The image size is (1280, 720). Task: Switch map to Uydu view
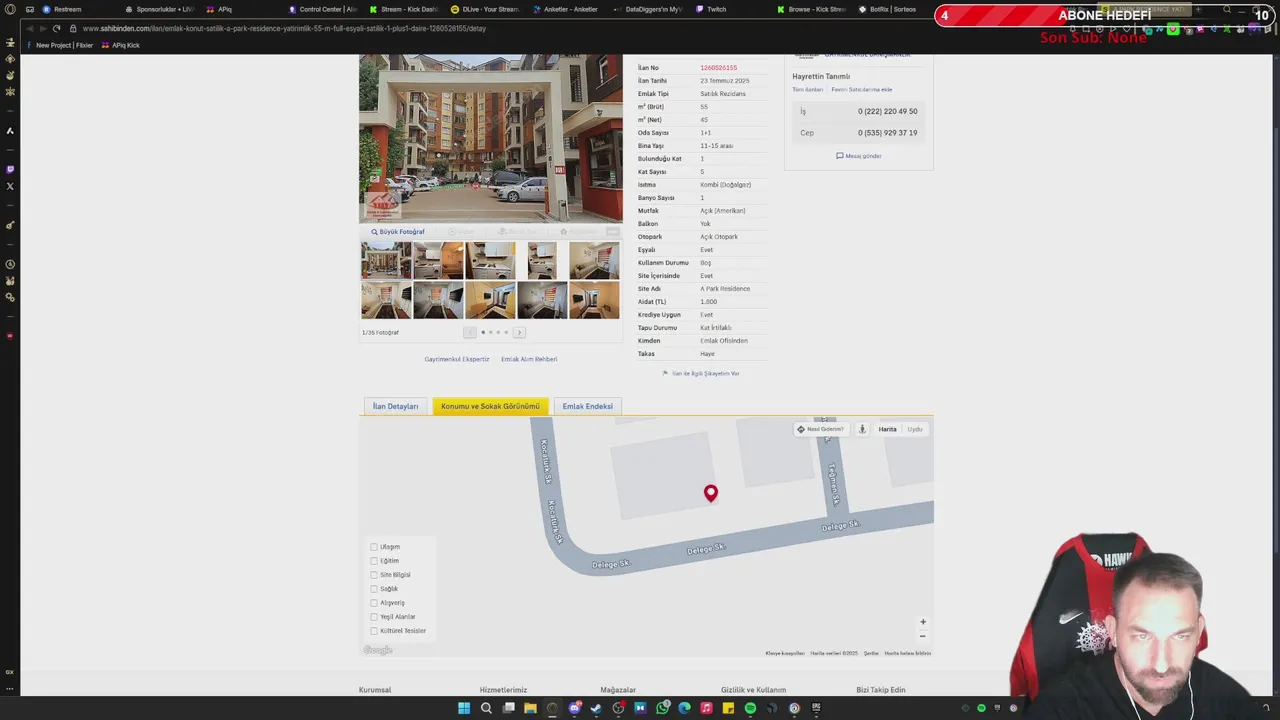point(915,429)
